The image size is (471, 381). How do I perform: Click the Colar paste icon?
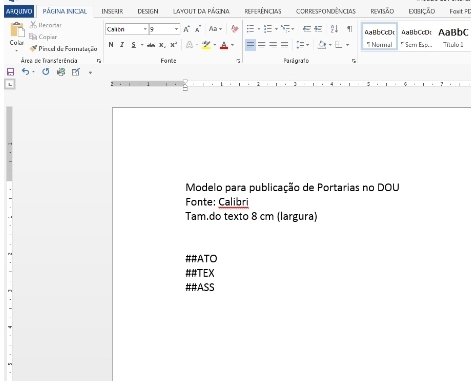pos(17,30)
